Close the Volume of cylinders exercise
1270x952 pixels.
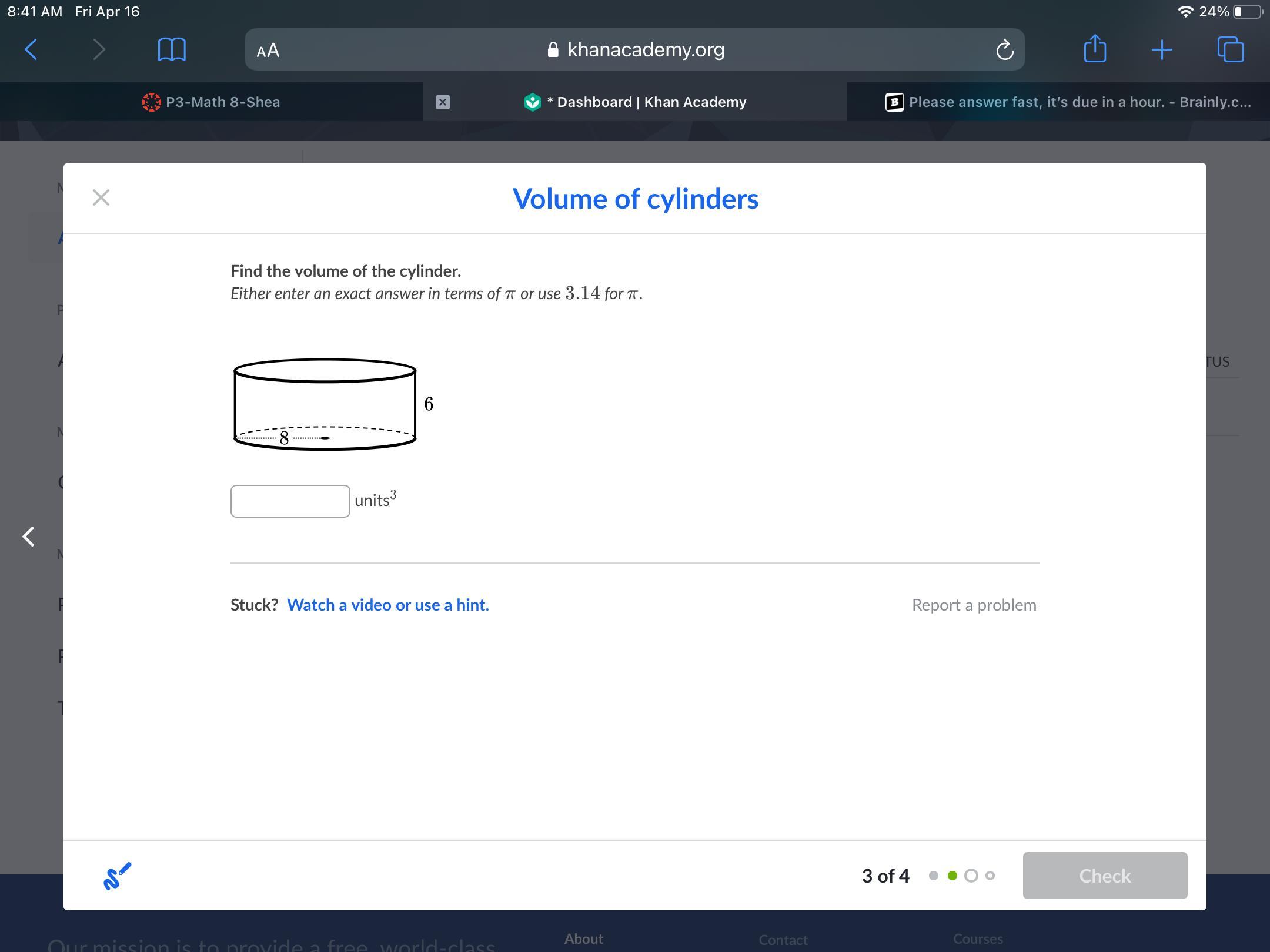[101, 197]
